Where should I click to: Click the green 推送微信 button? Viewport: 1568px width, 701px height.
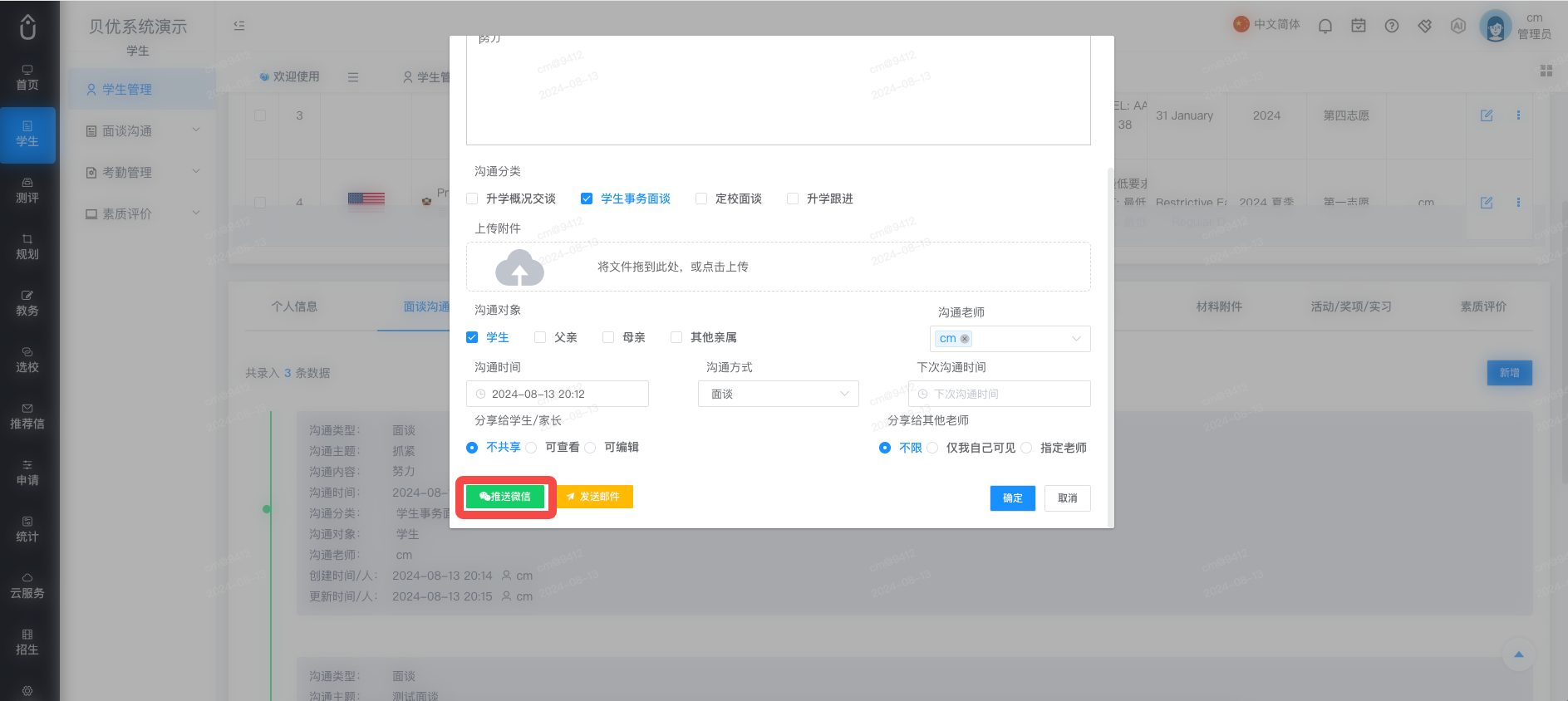505,497
